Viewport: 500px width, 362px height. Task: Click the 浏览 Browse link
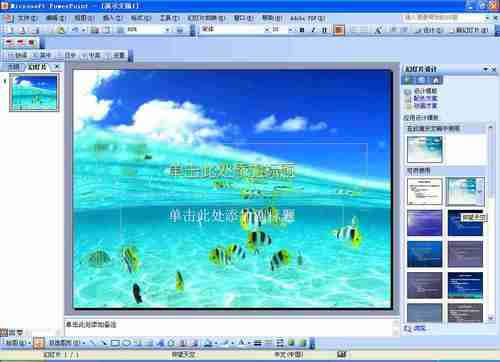point(419,328)
